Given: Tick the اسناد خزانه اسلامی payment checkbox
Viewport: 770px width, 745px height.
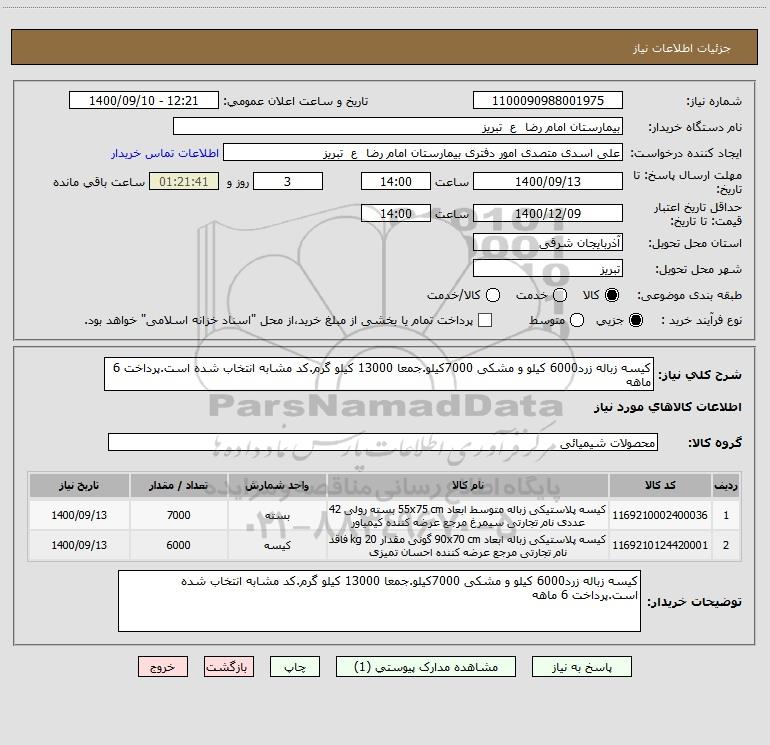Looking at the screenshot, I should (485, 320).
